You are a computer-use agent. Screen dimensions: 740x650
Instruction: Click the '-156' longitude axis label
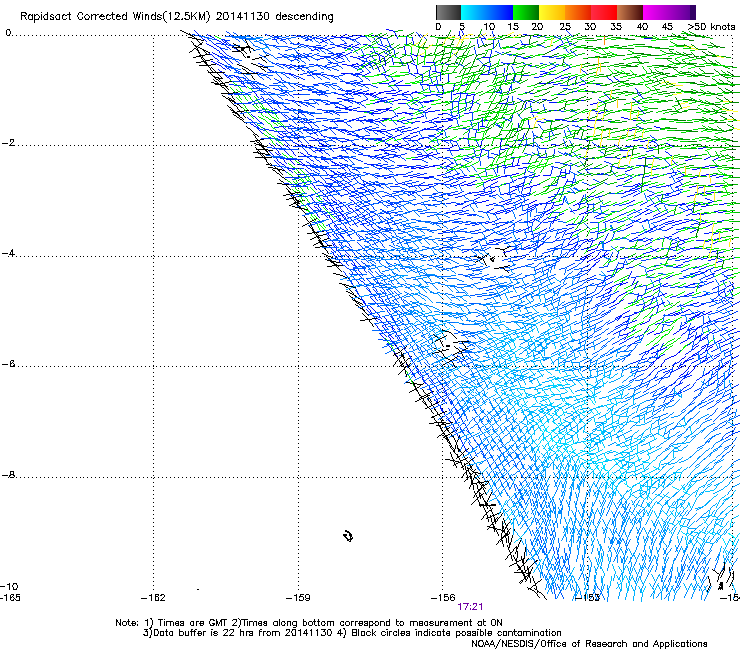click(x=443, y=598)
